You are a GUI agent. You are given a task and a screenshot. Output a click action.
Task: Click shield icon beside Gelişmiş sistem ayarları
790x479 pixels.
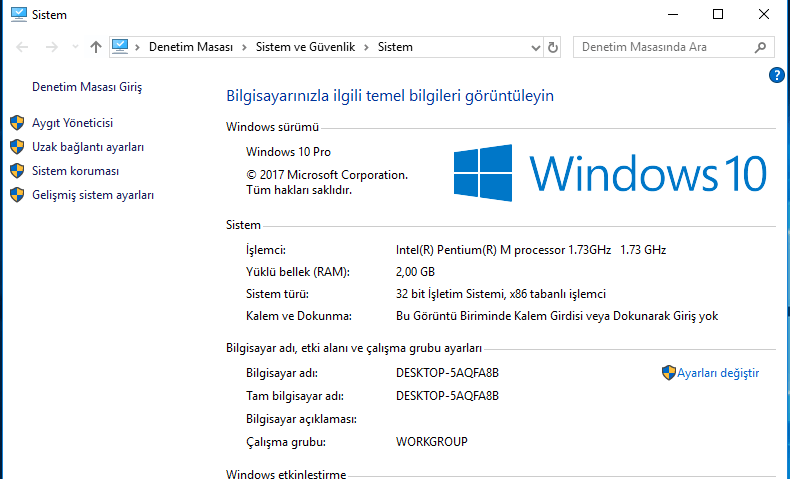point(17,195)
